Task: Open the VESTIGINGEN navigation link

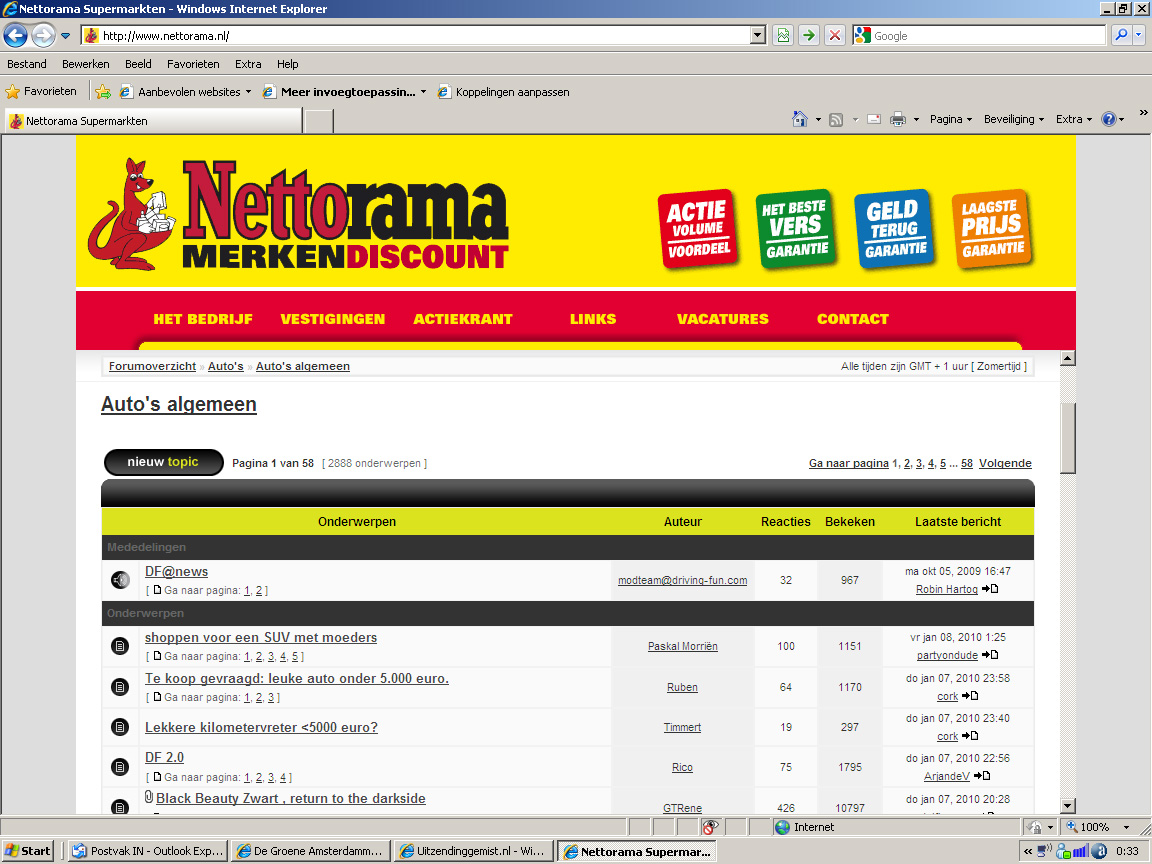Action: pyautogui.click(x=332, y=319)
